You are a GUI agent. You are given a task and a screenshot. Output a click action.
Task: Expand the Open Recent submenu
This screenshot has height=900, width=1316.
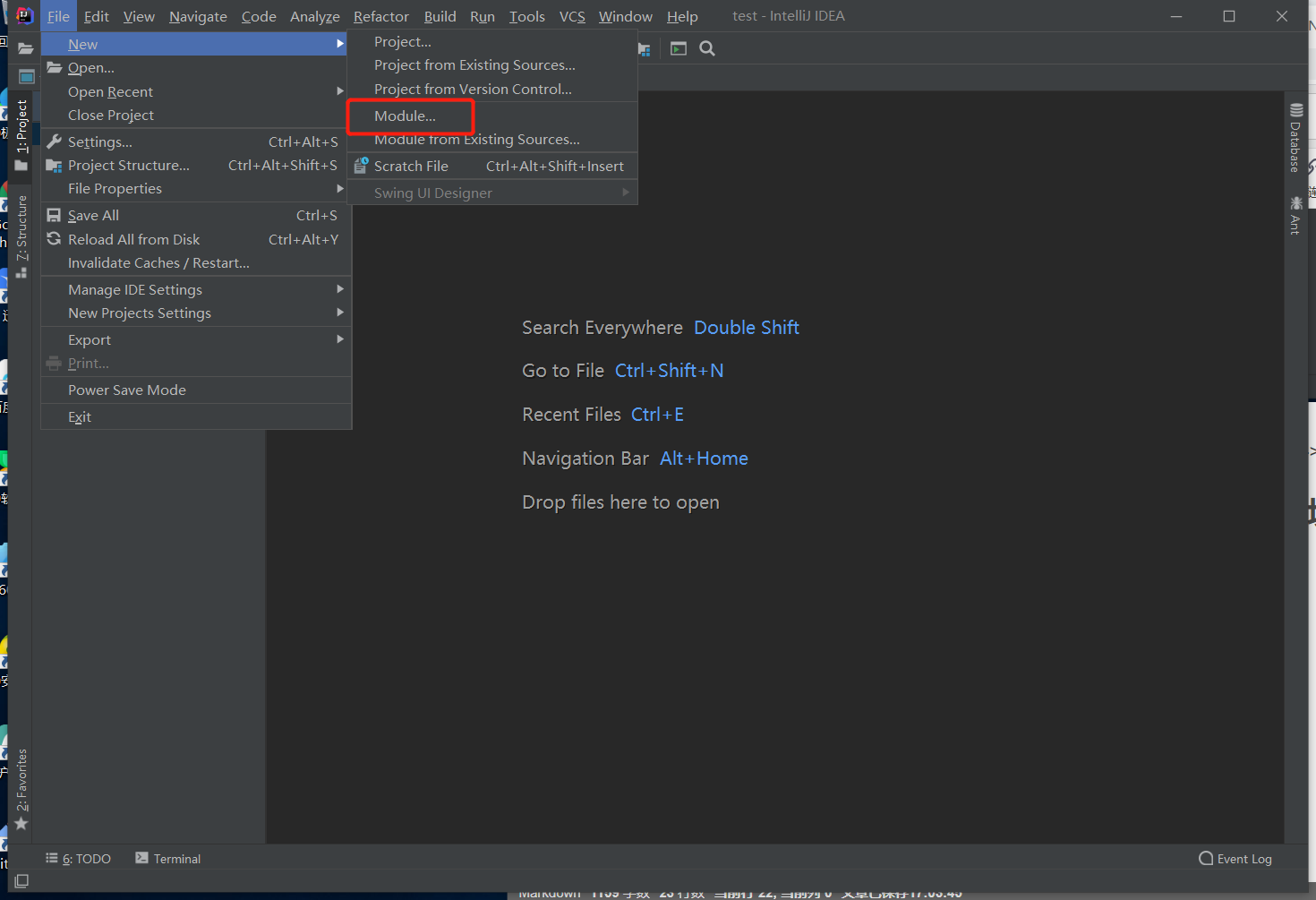click(x=196, y=91)
